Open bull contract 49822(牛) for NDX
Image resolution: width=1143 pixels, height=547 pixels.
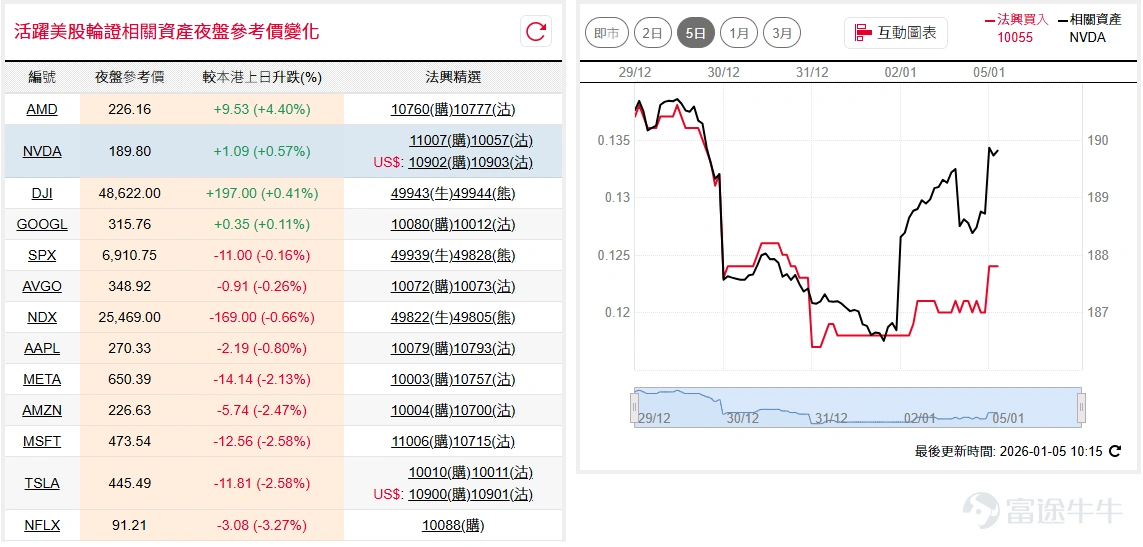[421, 317]
